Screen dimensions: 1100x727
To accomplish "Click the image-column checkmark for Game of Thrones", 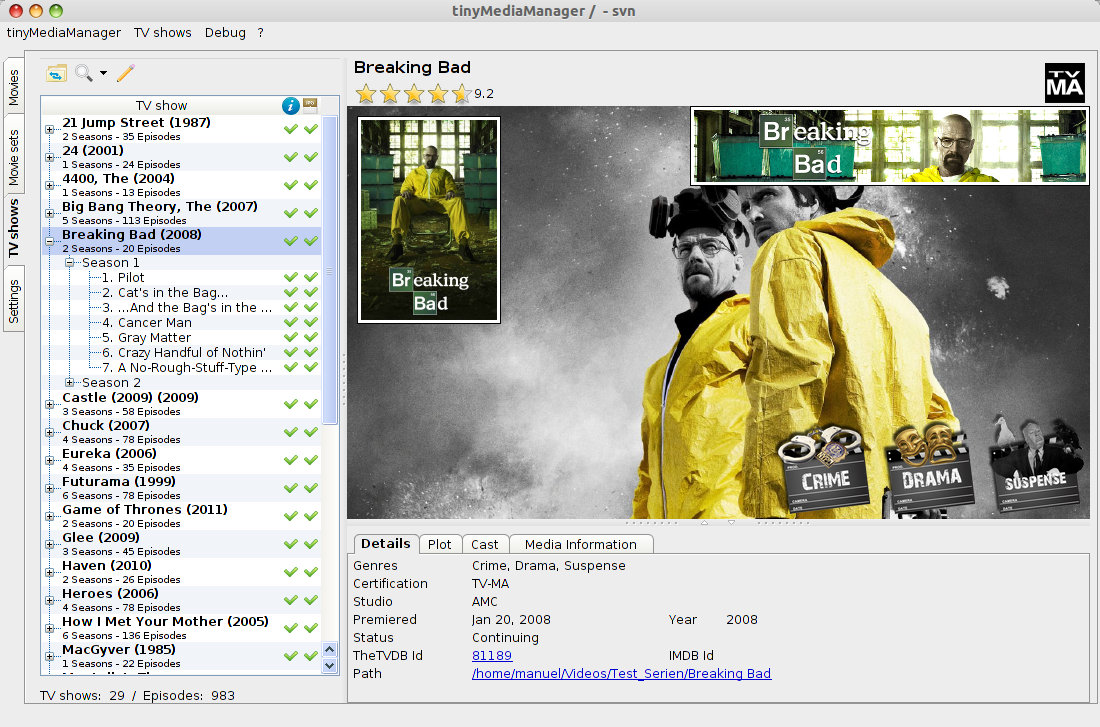I will click(311, 516).
